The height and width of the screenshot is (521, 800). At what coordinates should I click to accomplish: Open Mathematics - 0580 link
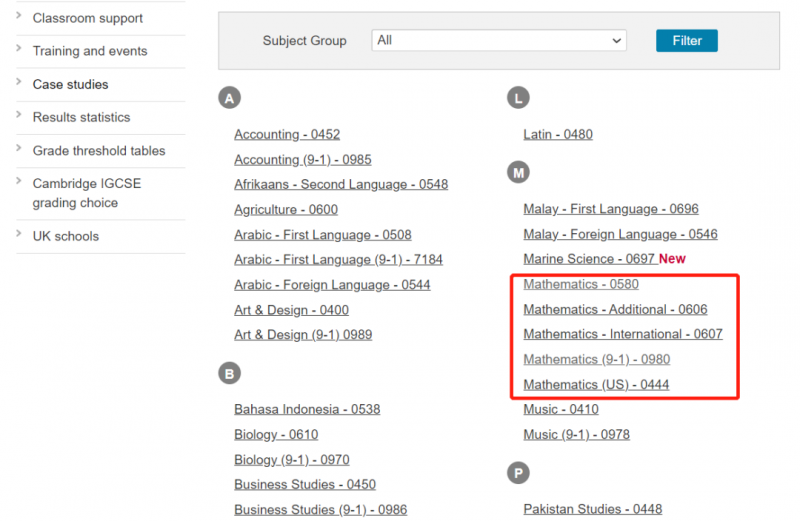581,284
